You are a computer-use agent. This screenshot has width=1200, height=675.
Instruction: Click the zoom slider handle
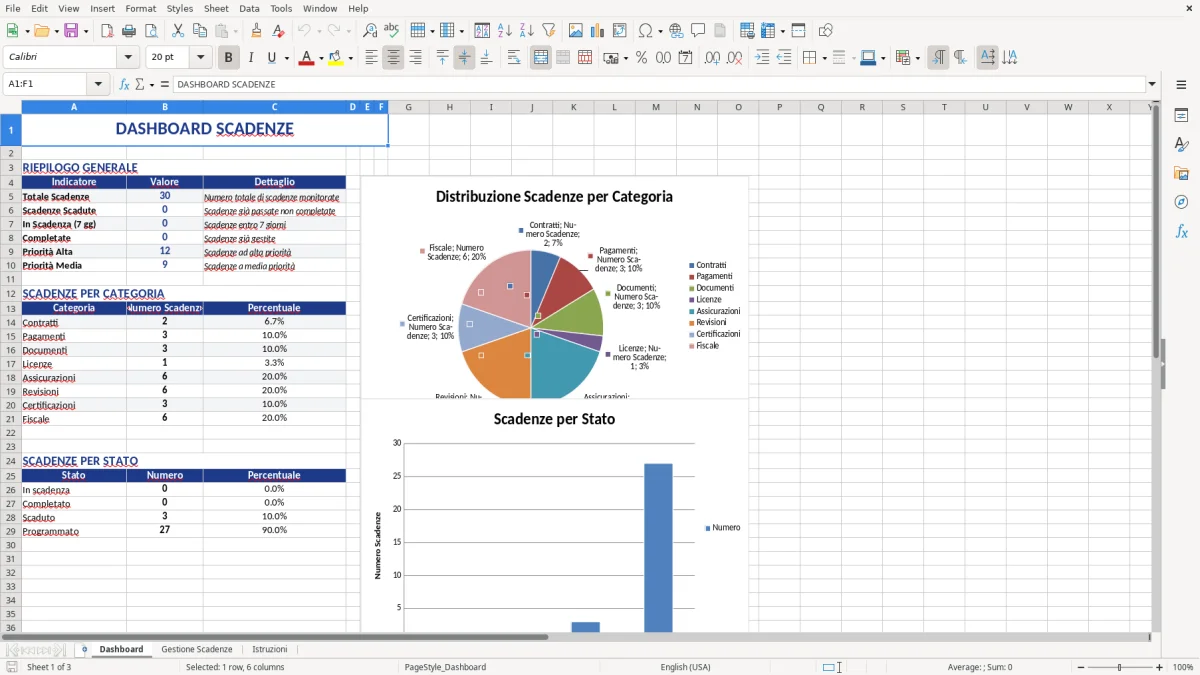[1119, 667]
